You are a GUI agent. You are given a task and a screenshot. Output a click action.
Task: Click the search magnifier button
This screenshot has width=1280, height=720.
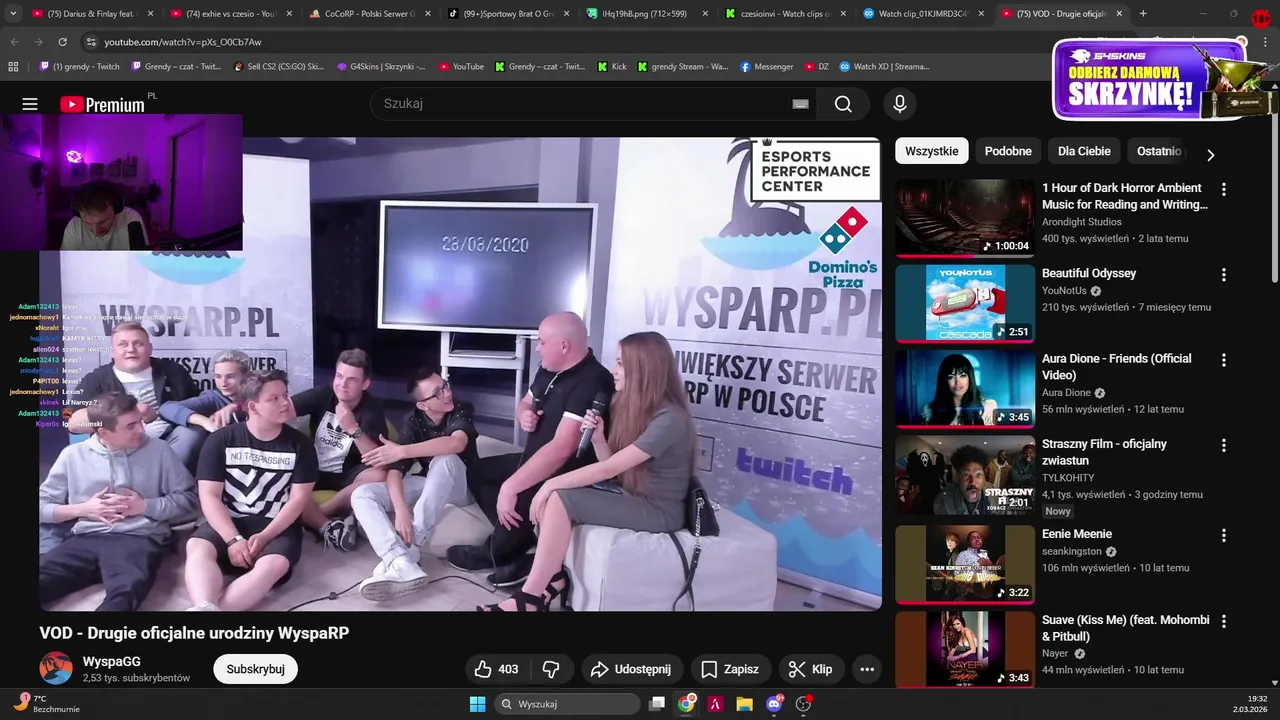pyautogui.click(x=843, y=104)
